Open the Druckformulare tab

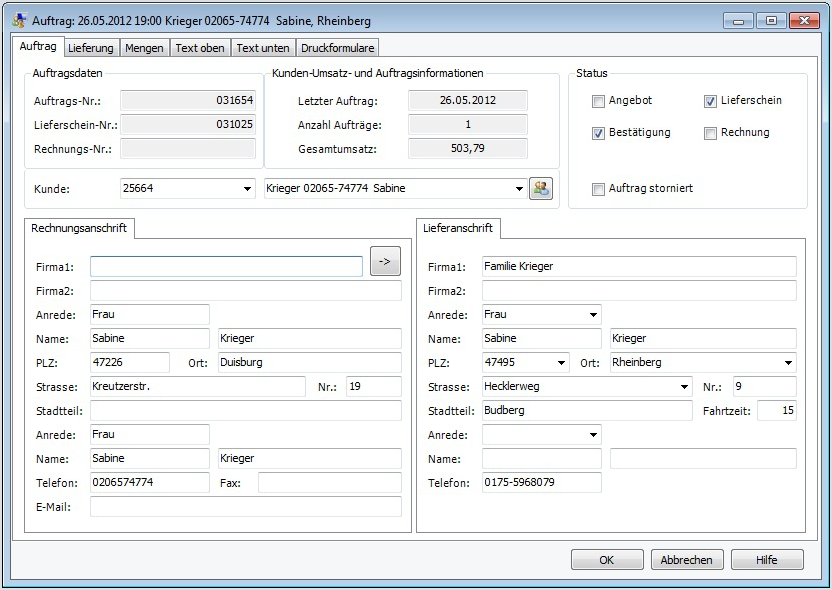[338, 48]
